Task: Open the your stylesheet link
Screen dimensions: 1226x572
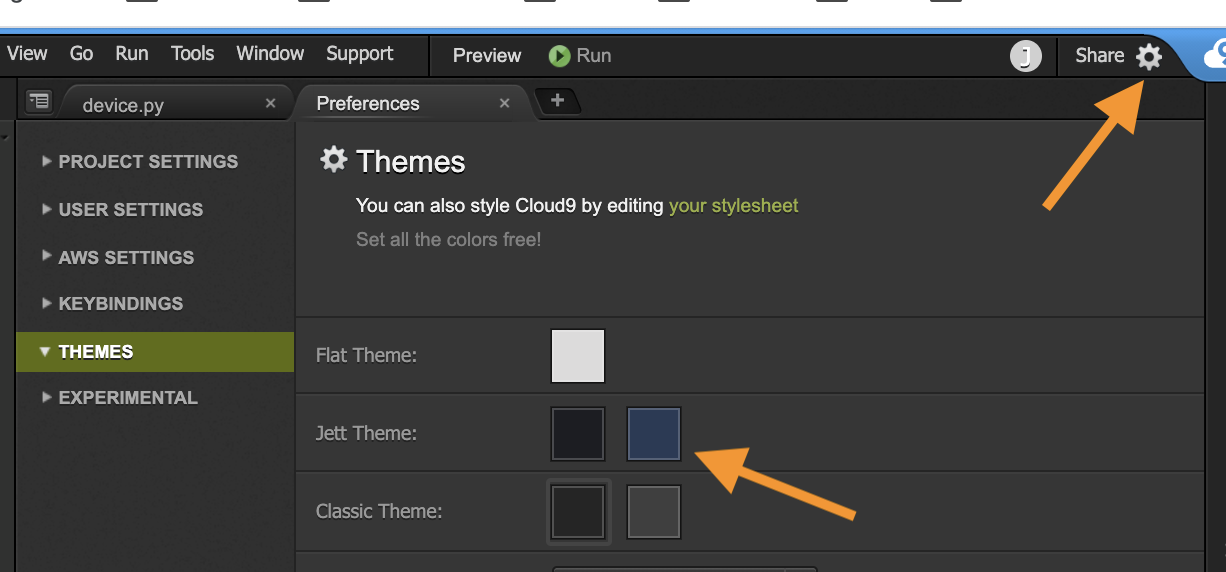Action: click(x=734, y=206)
